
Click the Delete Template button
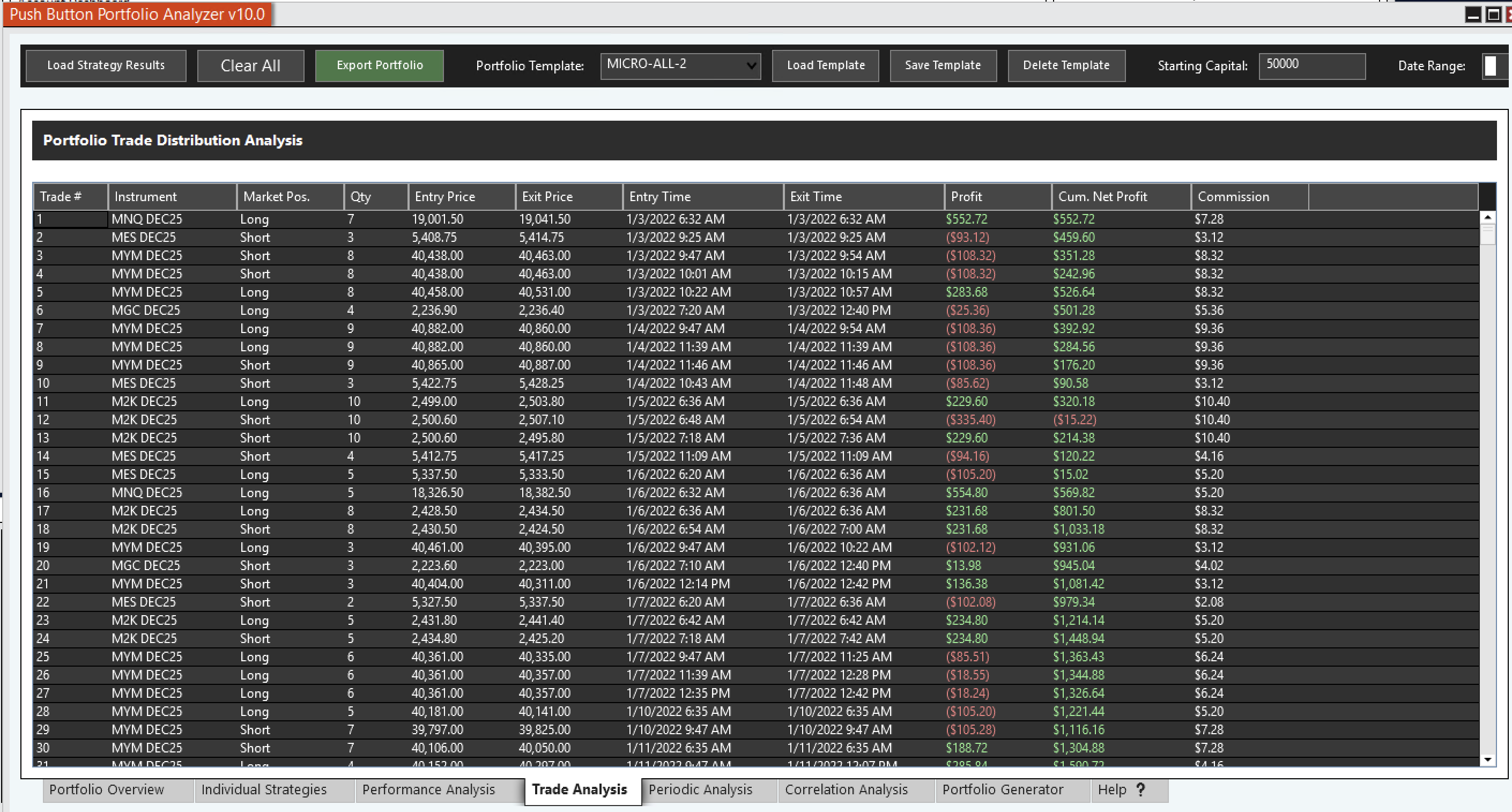(x=1066, y=66)
